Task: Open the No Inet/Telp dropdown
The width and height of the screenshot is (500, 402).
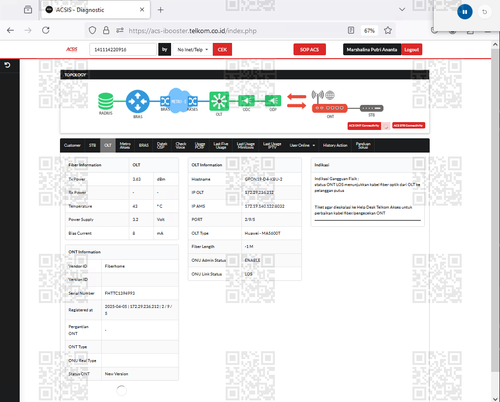Action: click(193, 50)
